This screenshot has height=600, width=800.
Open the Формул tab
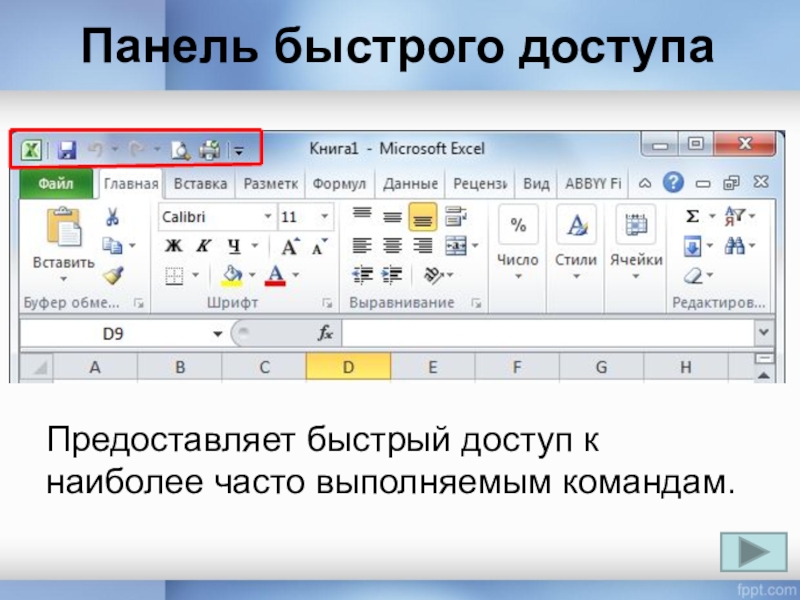(339, 184)
